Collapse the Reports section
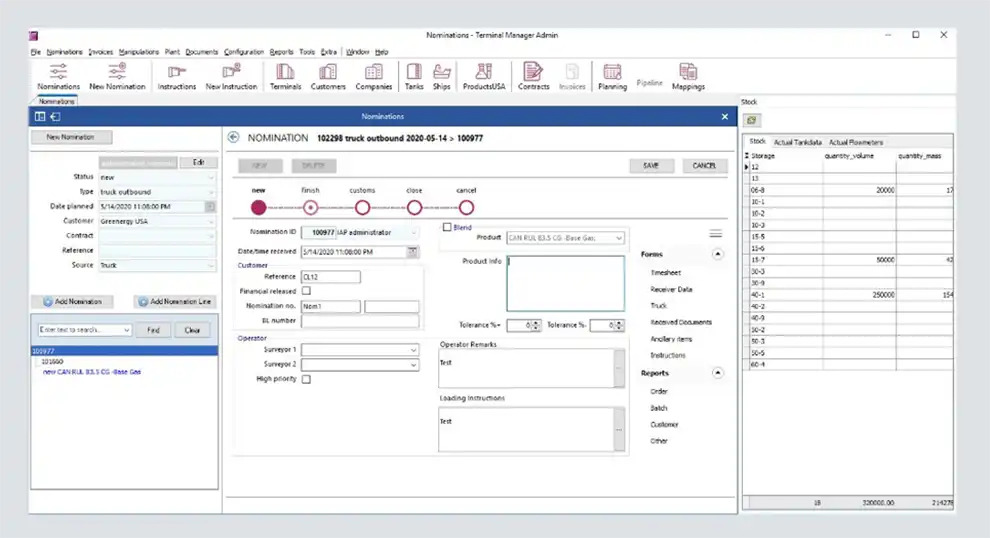This screenshot has width=990, height=538. click(717, 373)
